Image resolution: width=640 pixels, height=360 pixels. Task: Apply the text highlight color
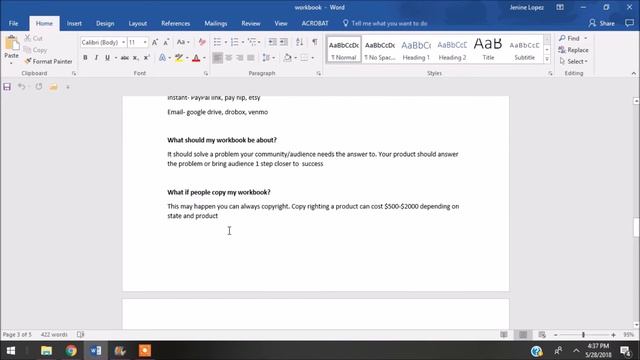click(x=179, y=58)
